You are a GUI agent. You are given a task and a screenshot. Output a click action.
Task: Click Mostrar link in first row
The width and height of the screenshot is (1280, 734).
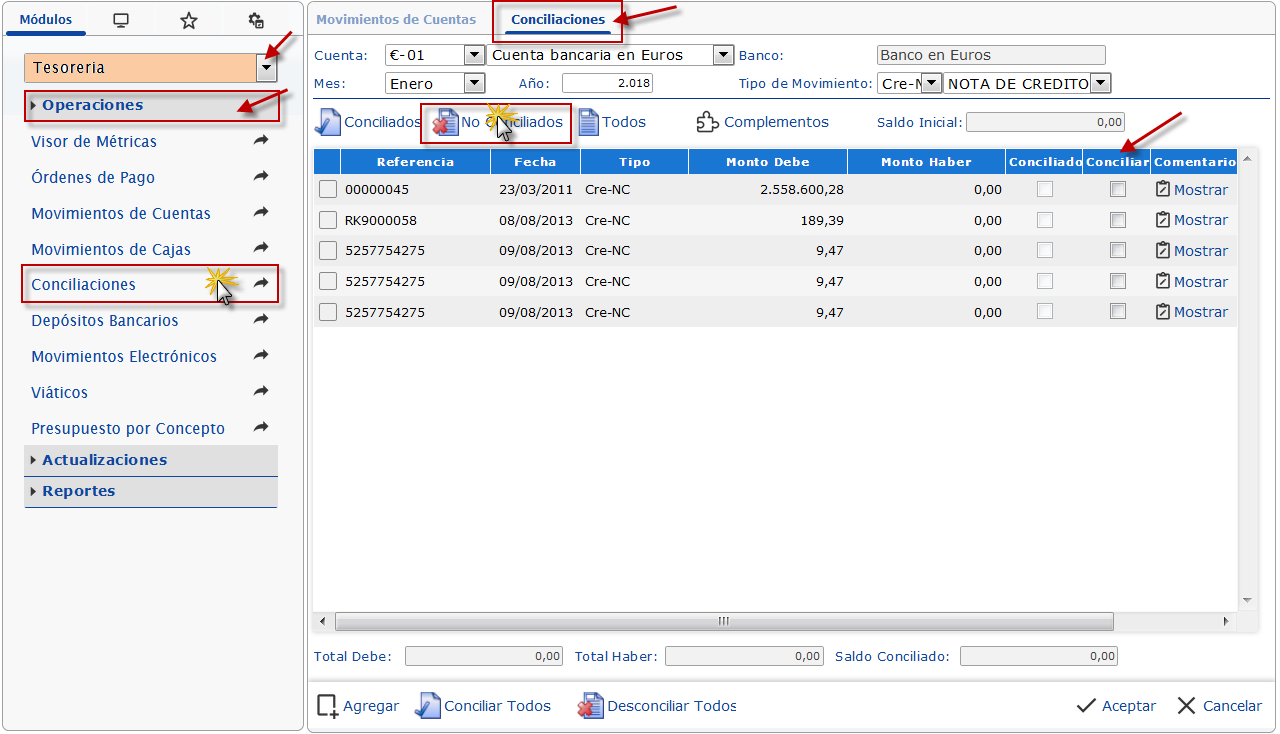[1200, 190]
